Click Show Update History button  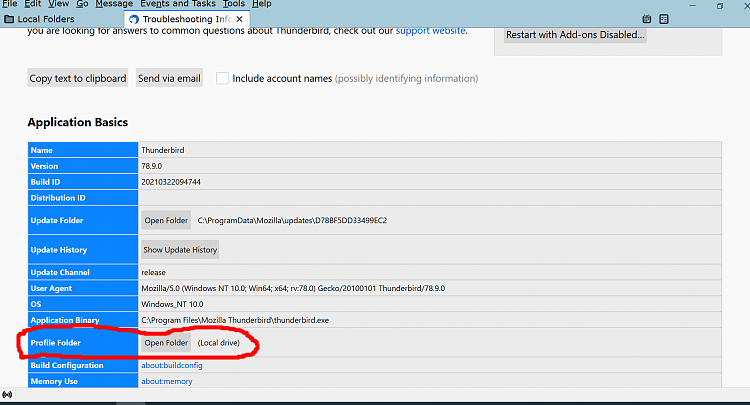click(180, 250)
